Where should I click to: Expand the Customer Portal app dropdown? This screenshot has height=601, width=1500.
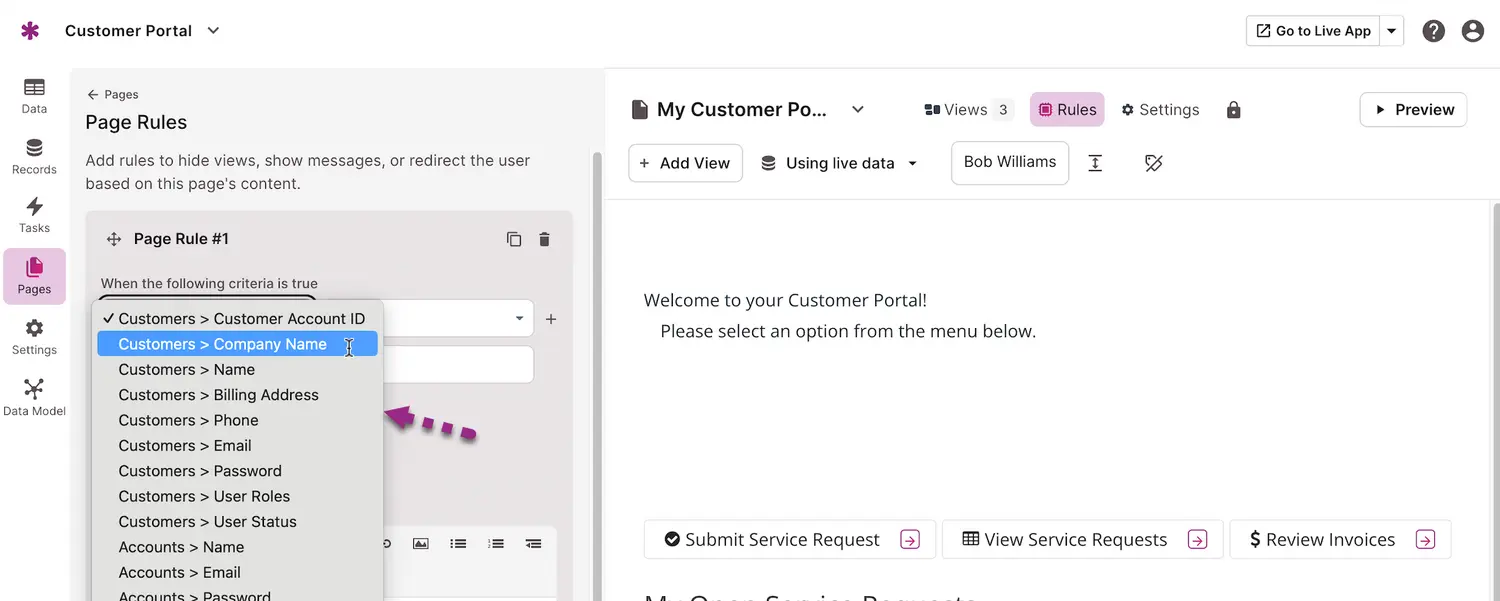click(213, 31)
